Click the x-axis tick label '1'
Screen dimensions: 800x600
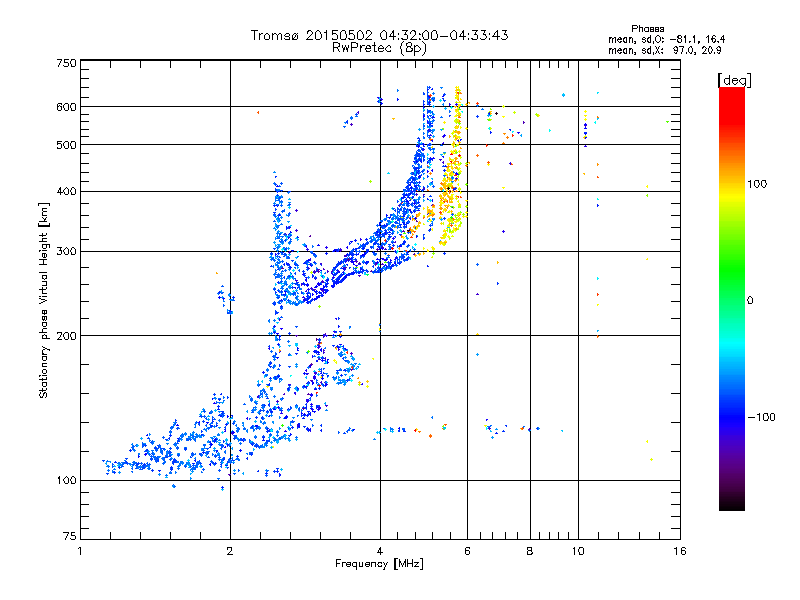[80, 551]
